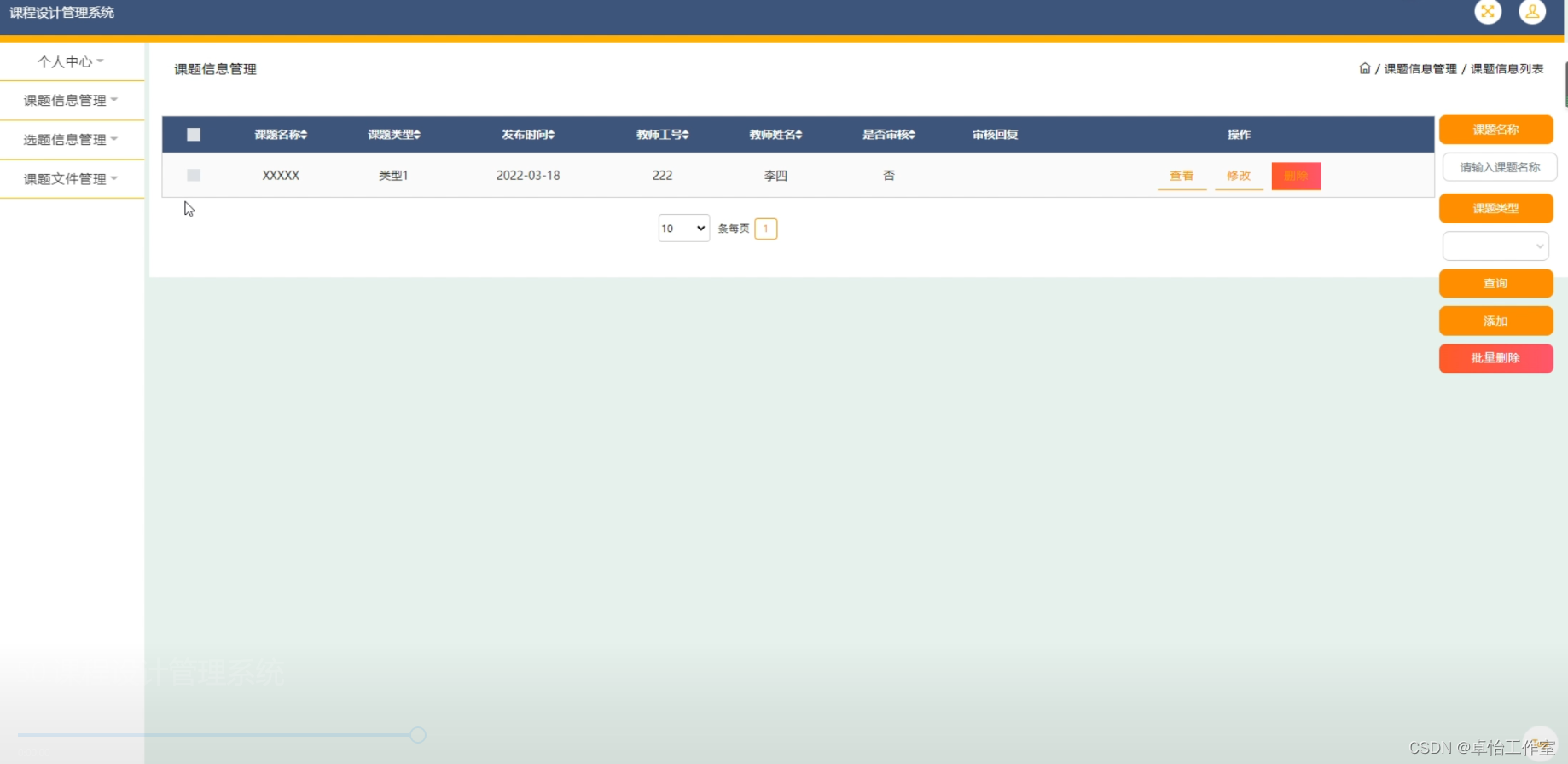
Task: Click 修改 for the XXXXX row
Action: click(x=1239, y=176)
